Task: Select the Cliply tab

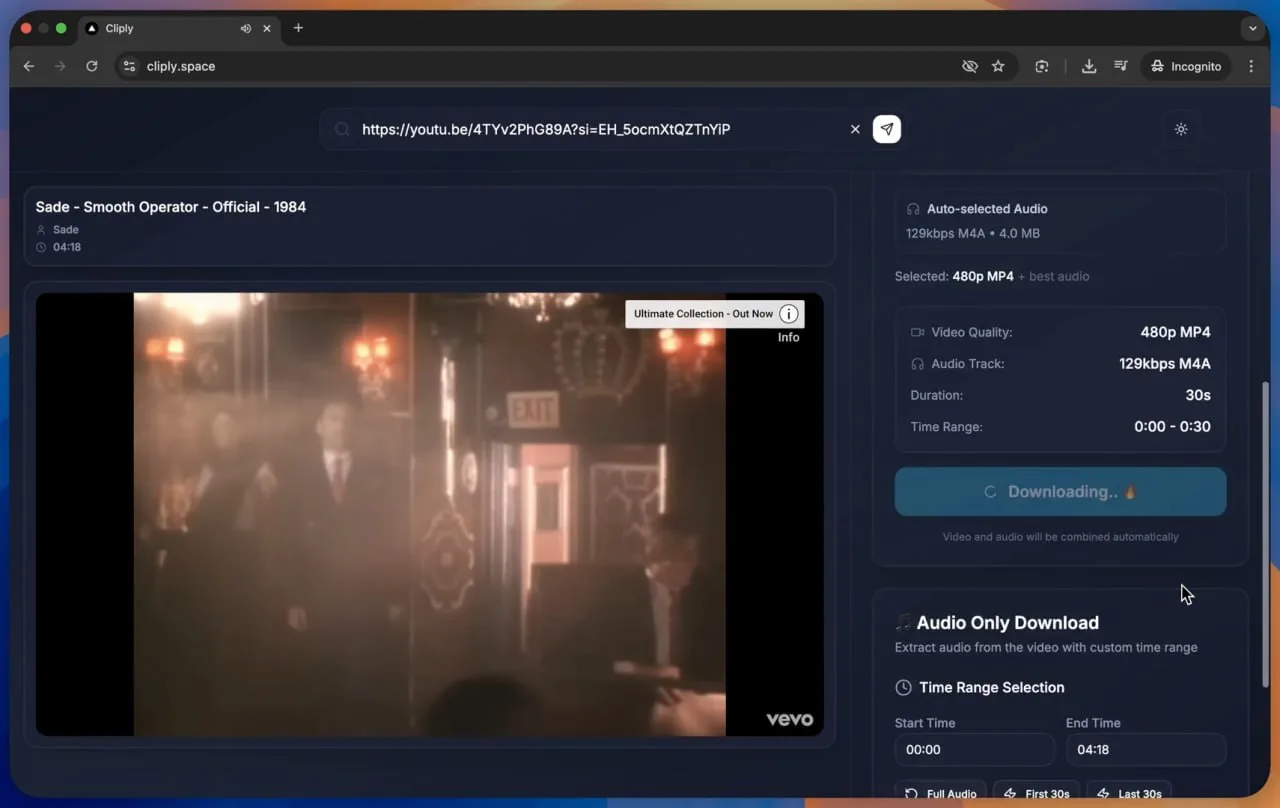Action: click(178, 28)
